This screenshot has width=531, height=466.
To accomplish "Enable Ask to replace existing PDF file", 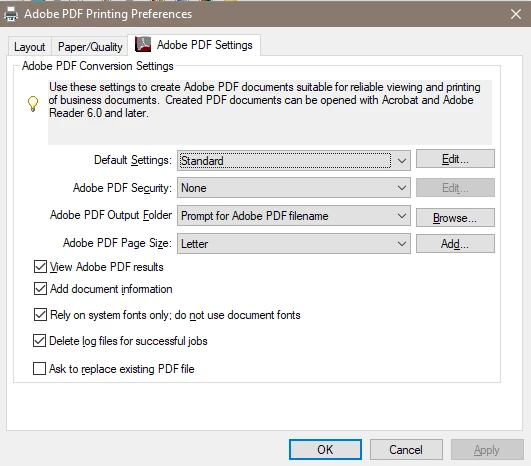I will point(39,368).
